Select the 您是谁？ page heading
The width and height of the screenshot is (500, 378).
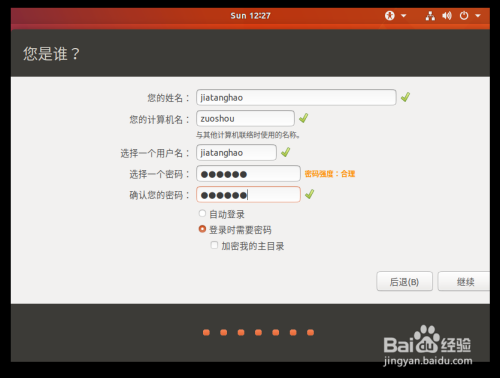[51, 54]
